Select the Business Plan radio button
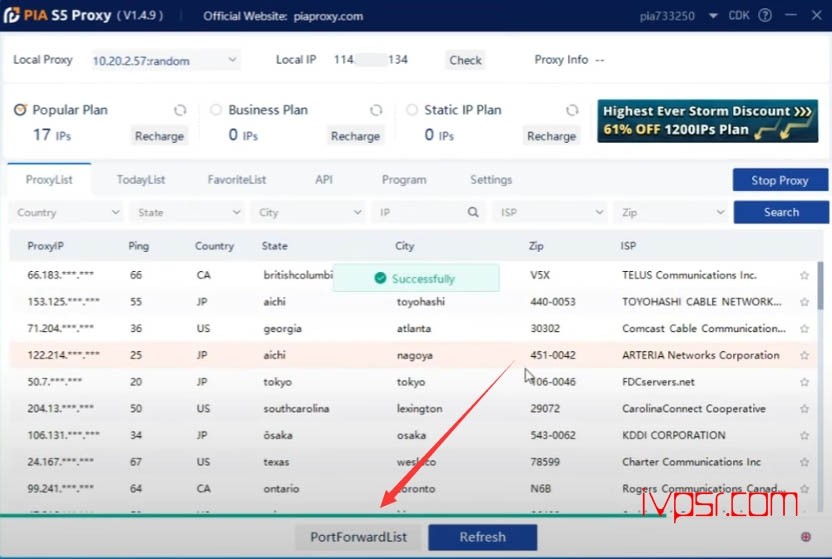This screenshot has height=559, width=832. [215, 110]
